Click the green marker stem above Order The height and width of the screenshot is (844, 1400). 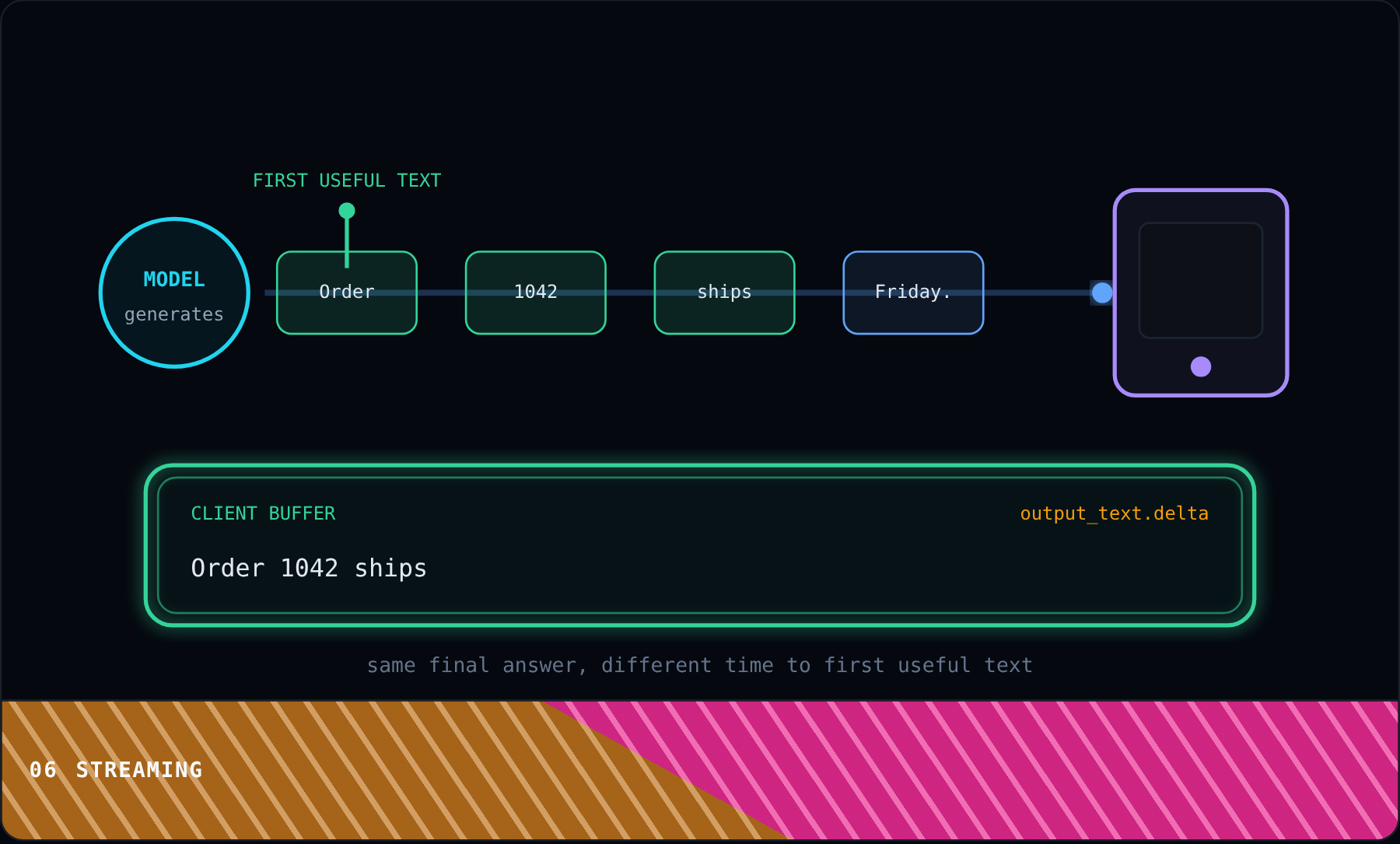(x=347, y=243)
